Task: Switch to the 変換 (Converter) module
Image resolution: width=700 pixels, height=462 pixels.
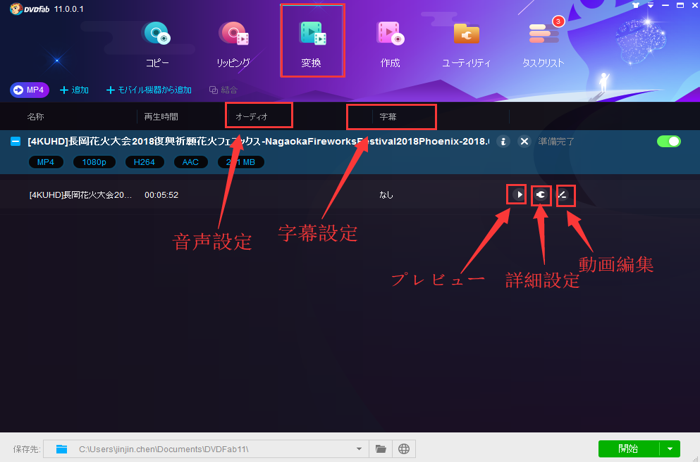Action: 312,44
